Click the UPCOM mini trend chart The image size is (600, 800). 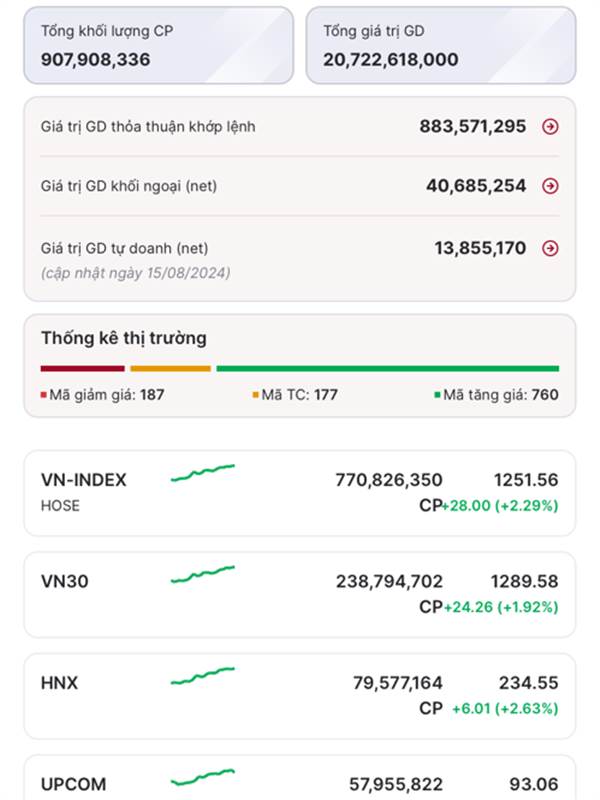coord(203,778)
